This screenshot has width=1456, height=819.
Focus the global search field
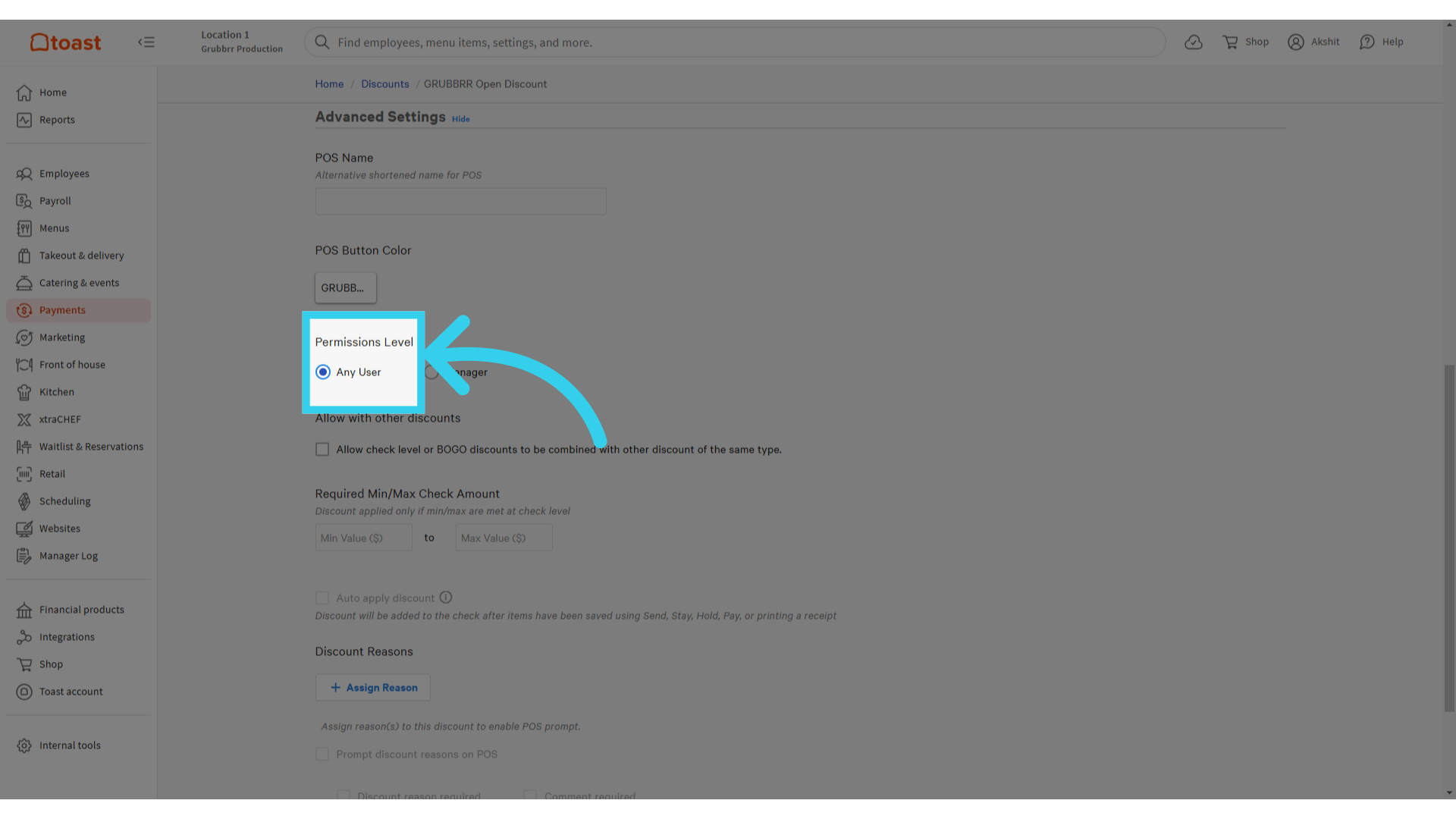coord(735,42)
